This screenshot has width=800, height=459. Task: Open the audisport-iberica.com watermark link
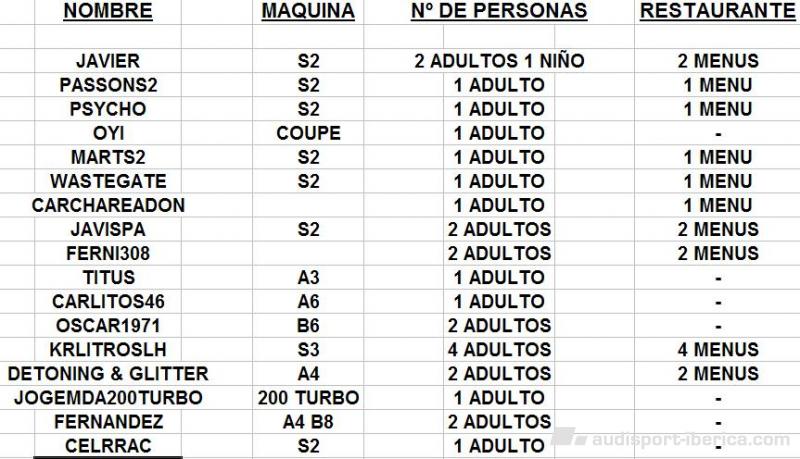click(691, 440)
